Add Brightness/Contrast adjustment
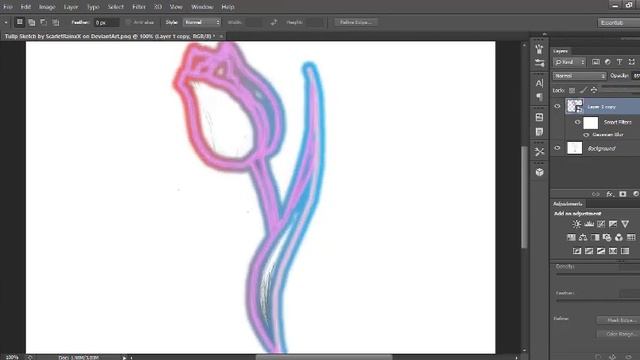This screenshot has width=640, height=360. (576, 224)
